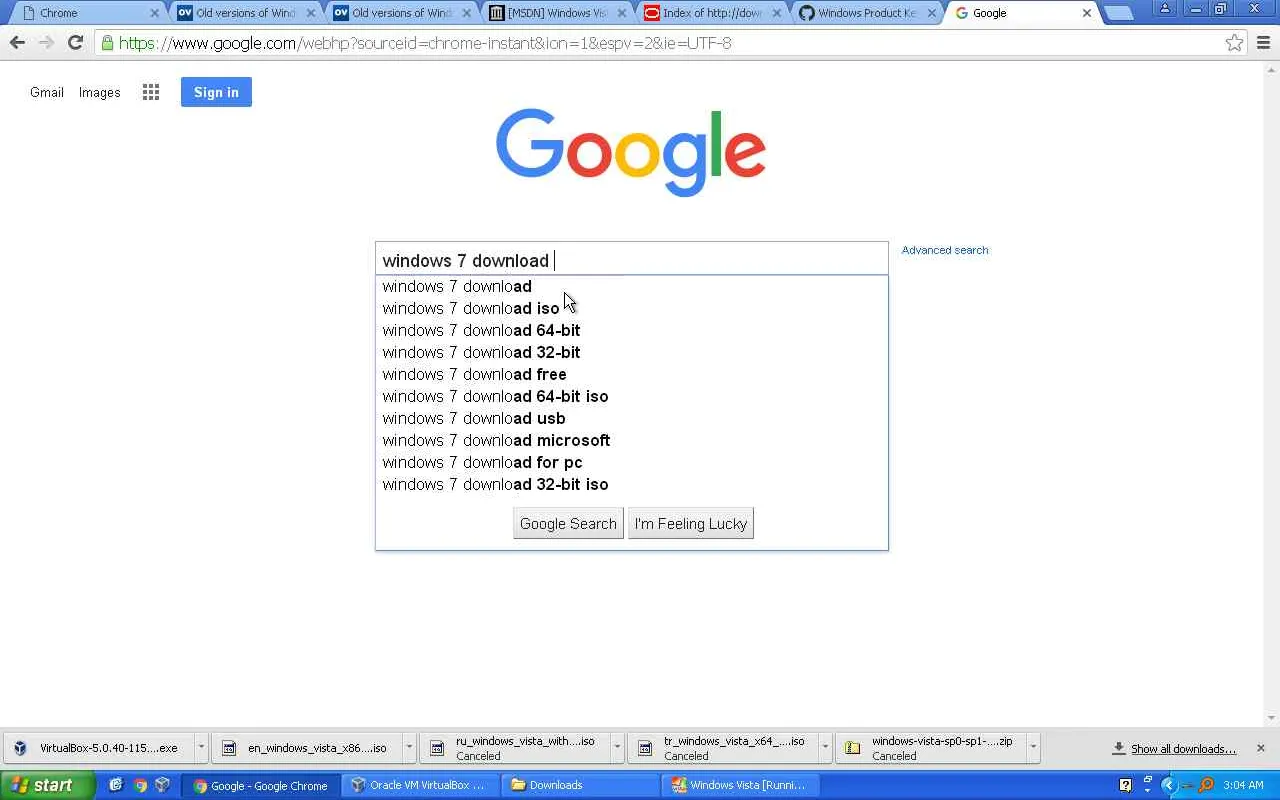Pick suggestion 'windows 7 download 64-bit'
Screen dimensions: 1280x800
pyautogui.click(x=631, y=330)
